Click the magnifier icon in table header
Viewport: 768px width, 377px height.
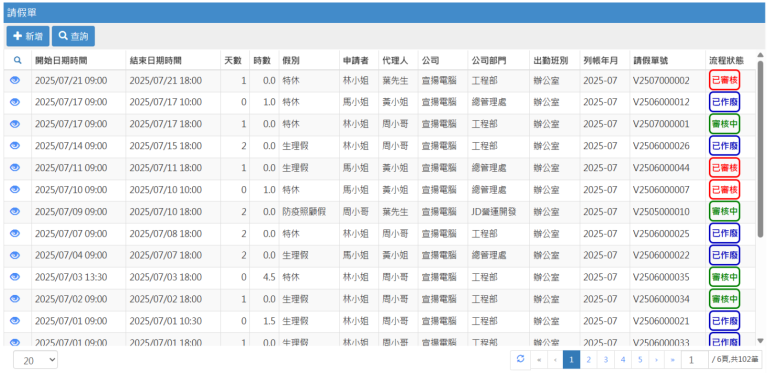coord(17,61)
